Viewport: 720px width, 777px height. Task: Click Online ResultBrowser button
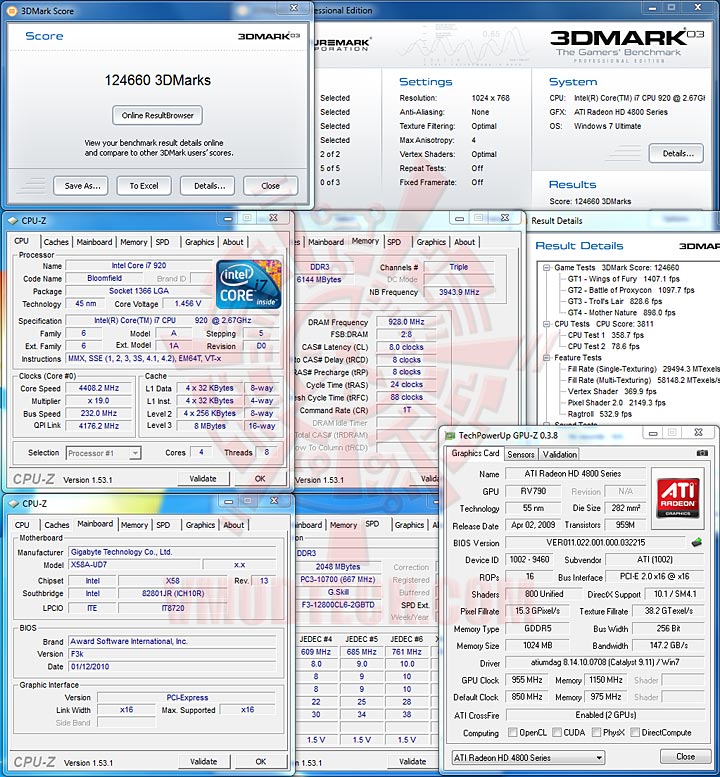(x=158, y=115)
